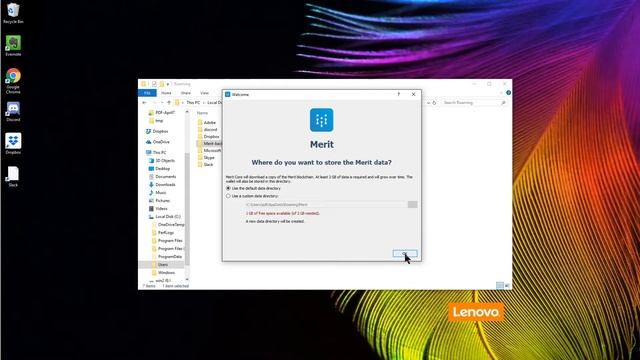The image size is (640, 360).
Task: Click the browse button beside the directory path
Action: click(412, 204)
